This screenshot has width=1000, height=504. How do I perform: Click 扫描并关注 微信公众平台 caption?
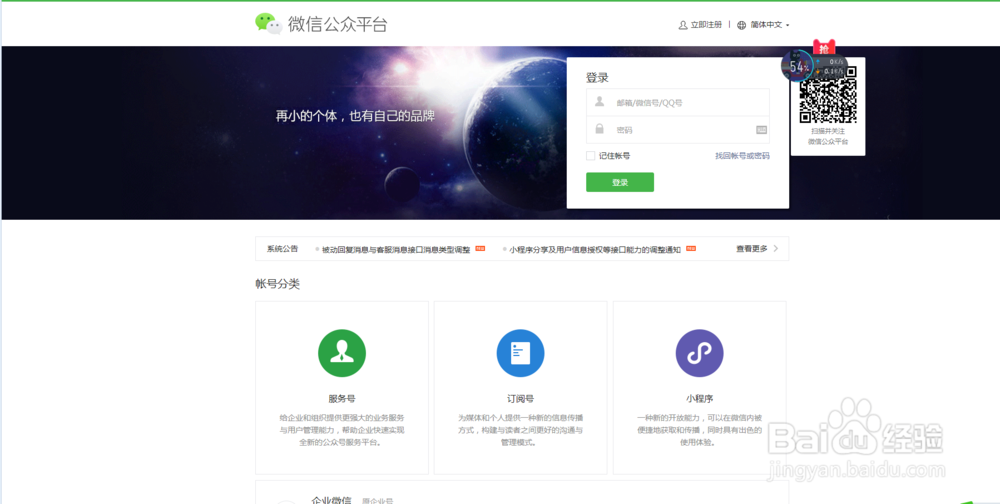828,136
